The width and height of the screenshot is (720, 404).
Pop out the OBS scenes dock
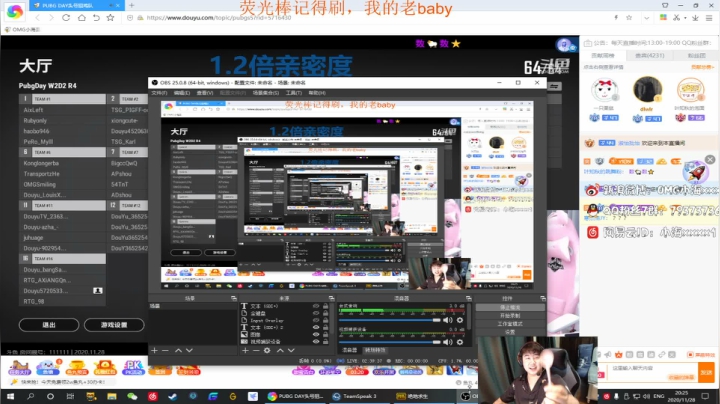(233, 298)
